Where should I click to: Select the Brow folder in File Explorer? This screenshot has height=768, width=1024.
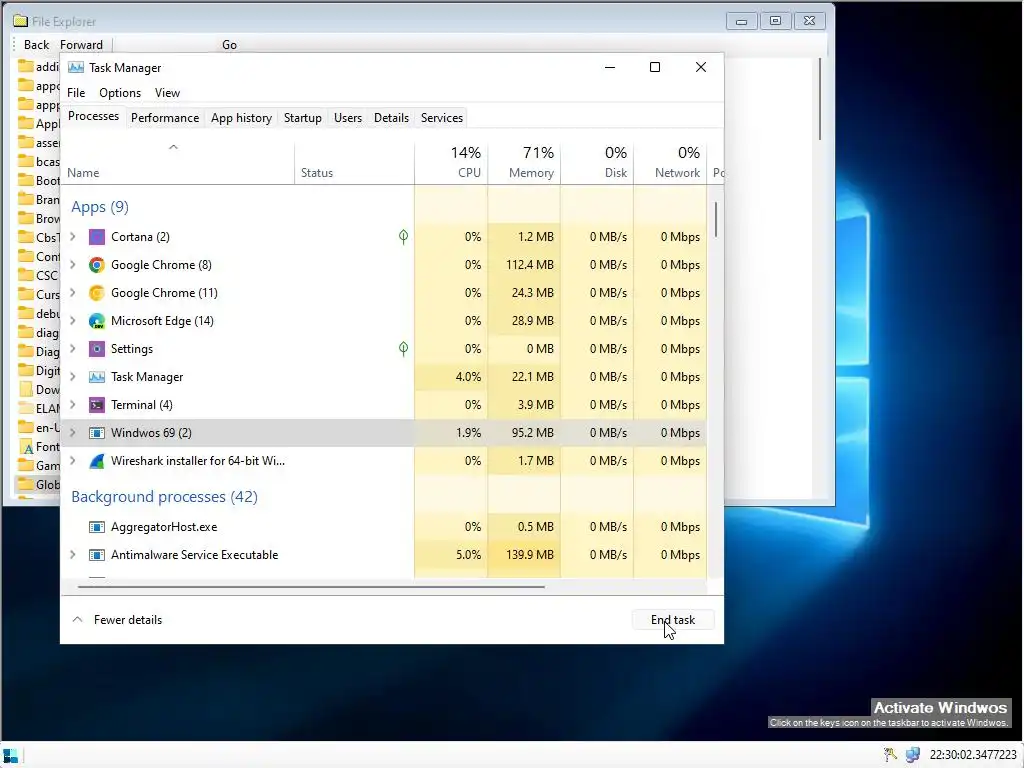pos(39,219)
